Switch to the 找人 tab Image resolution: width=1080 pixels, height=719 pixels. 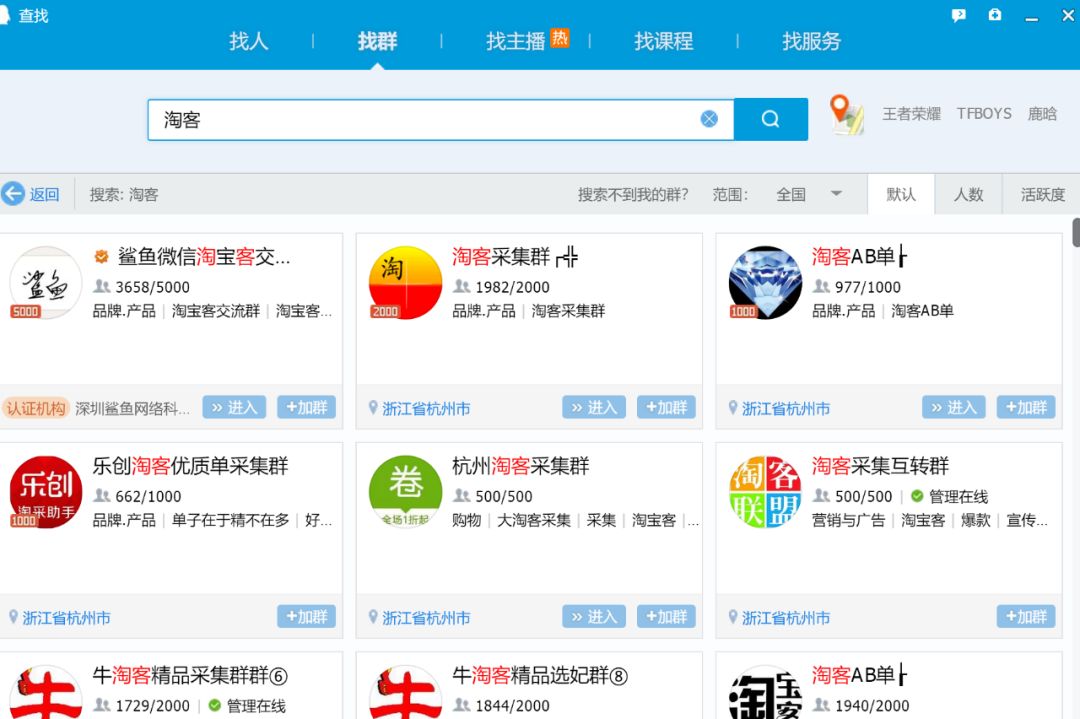(x=248, y=42)
